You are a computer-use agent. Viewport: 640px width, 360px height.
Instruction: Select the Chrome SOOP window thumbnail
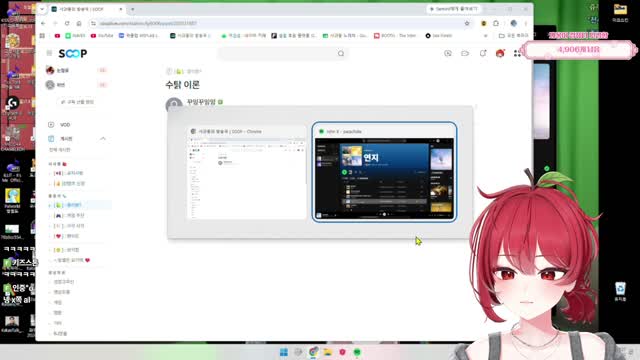pos(247,173)
